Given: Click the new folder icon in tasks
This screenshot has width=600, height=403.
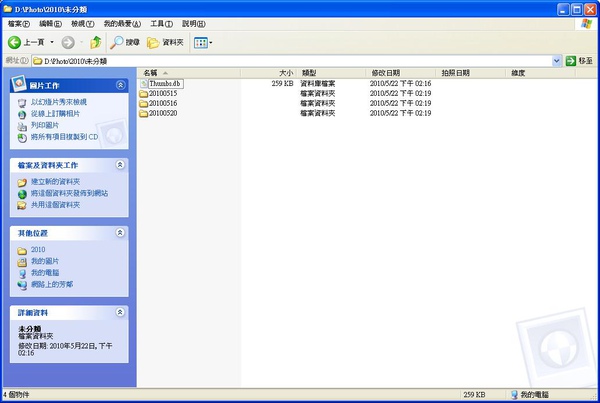Looking at the screenshot, I should coord(22,183).
